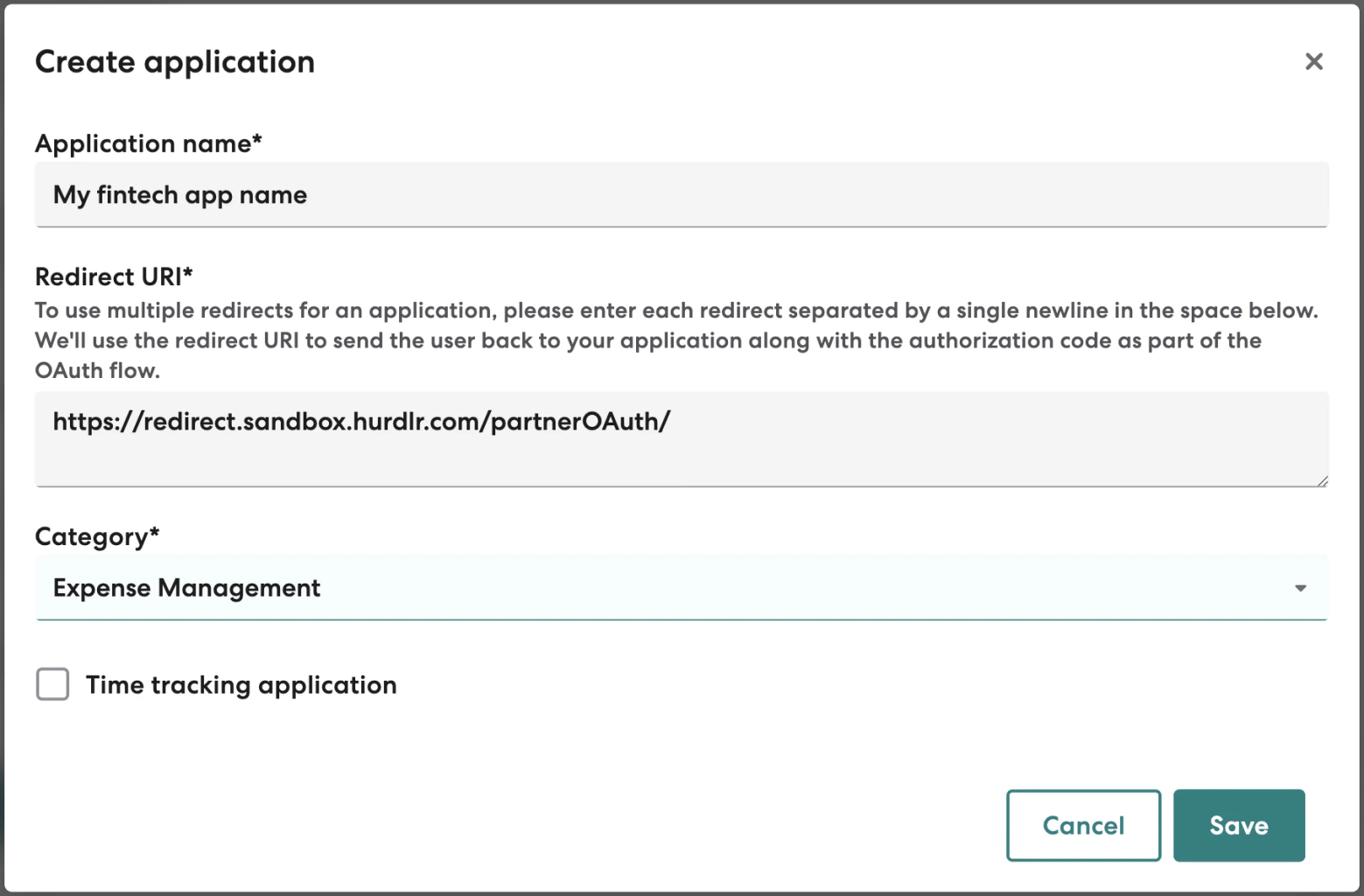Click the "Application name*" field label
The width and height of the screenshot is (1364, 896).
coord(148,143)
